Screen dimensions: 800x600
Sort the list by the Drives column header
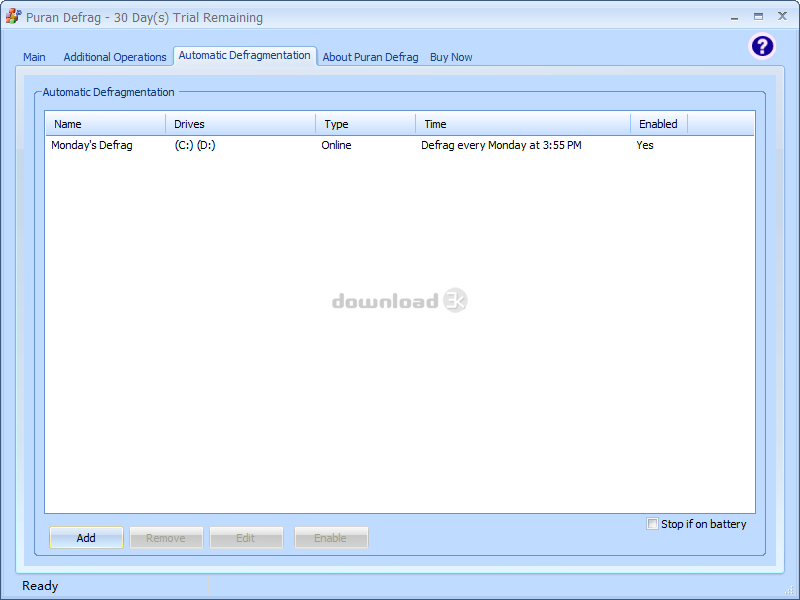point(241,124)
